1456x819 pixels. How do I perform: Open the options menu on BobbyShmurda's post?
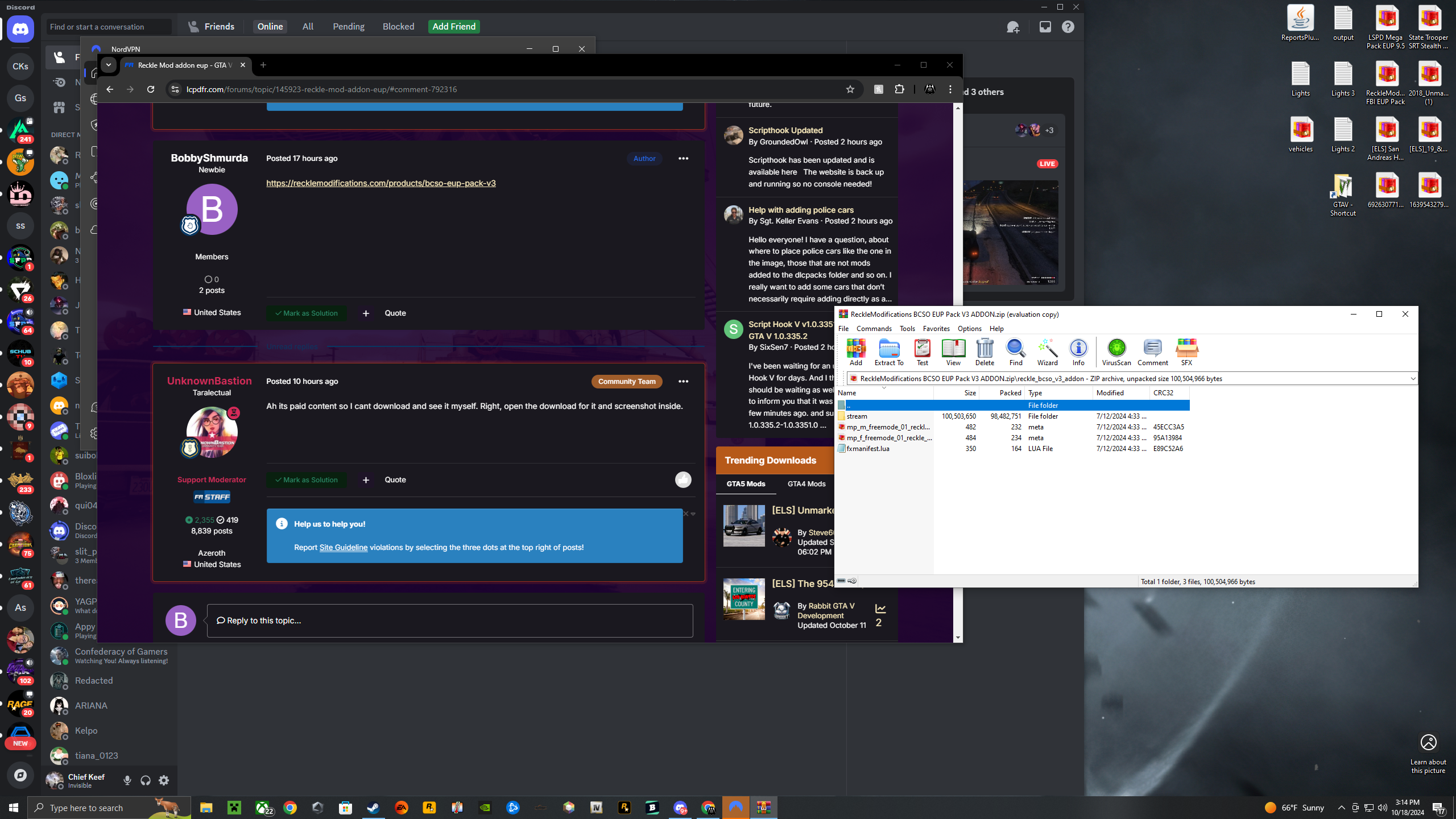(683, 159)
